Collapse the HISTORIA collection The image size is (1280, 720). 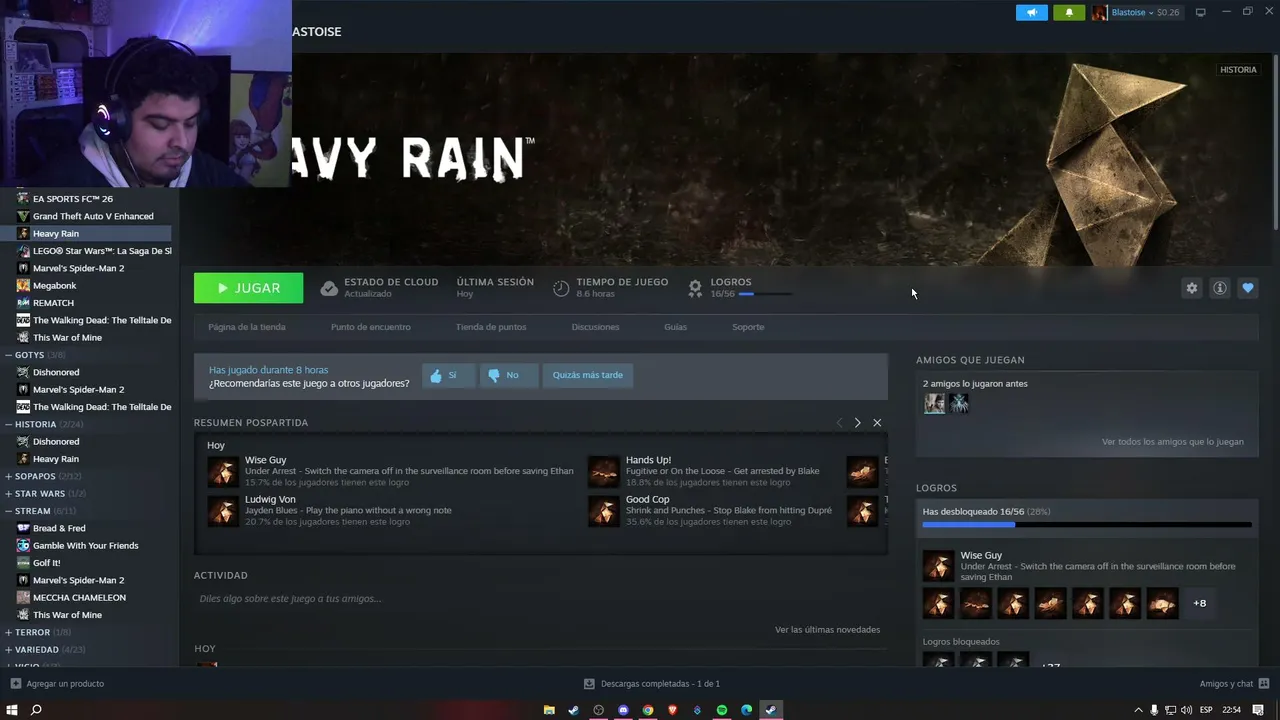8,424
